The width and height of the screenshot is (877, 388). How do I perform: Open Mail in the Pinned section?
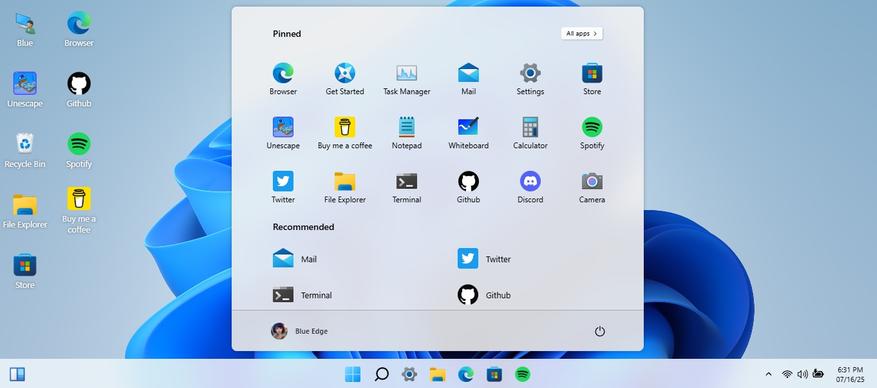click(468, 79)
